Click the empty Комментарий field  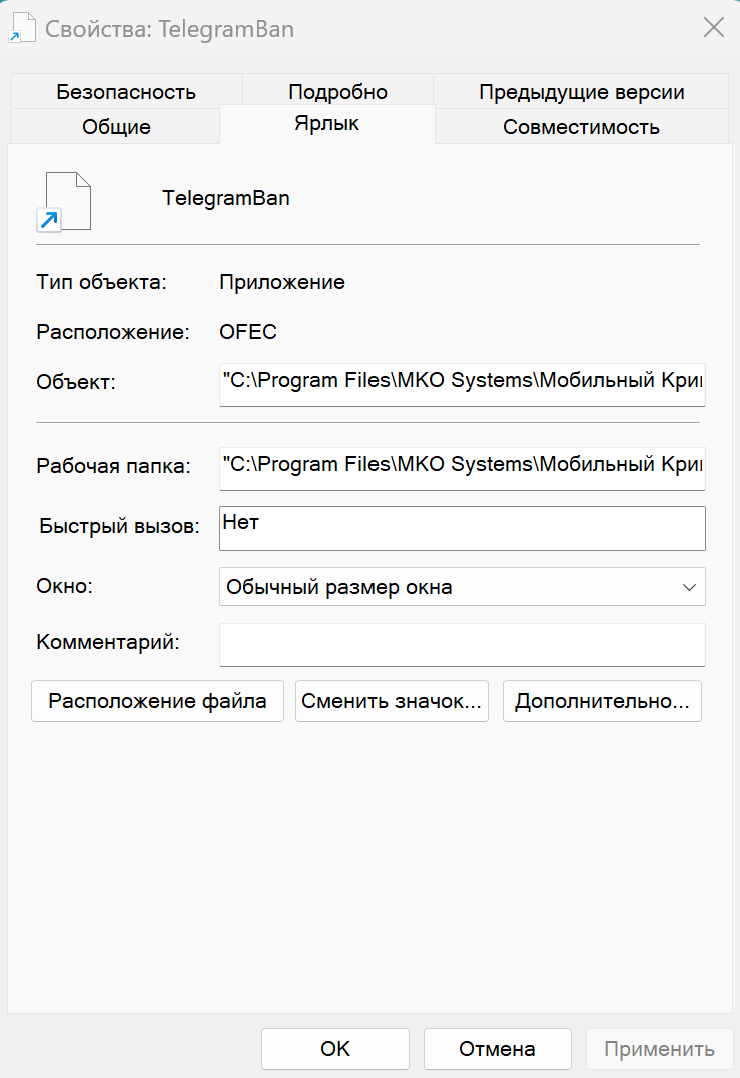pos(462,644)
